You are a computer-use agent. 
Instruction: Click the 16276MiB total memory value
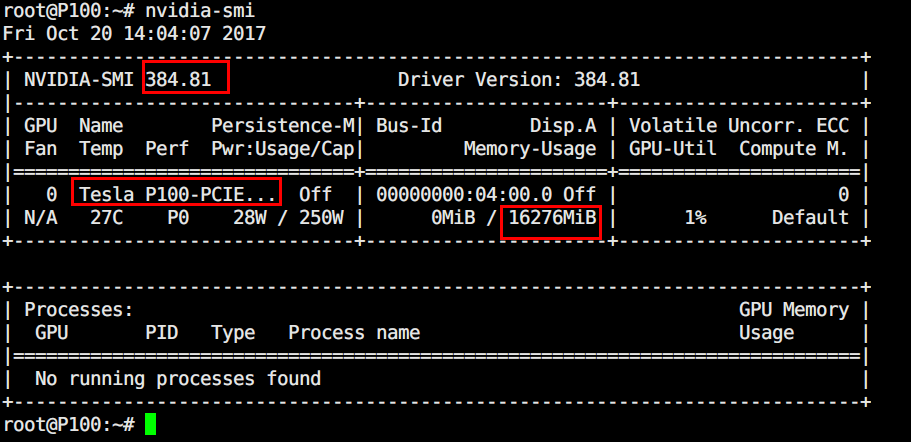pos(552,218)
